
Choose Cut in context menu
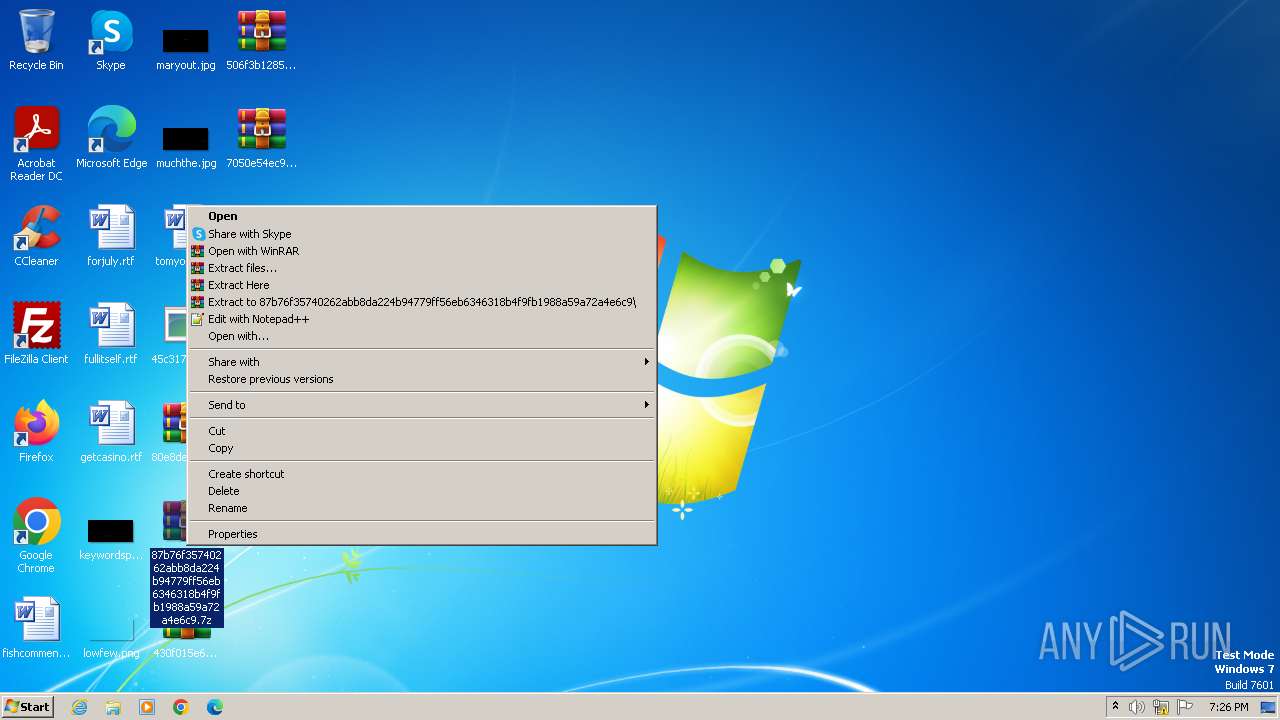point(422,431)
